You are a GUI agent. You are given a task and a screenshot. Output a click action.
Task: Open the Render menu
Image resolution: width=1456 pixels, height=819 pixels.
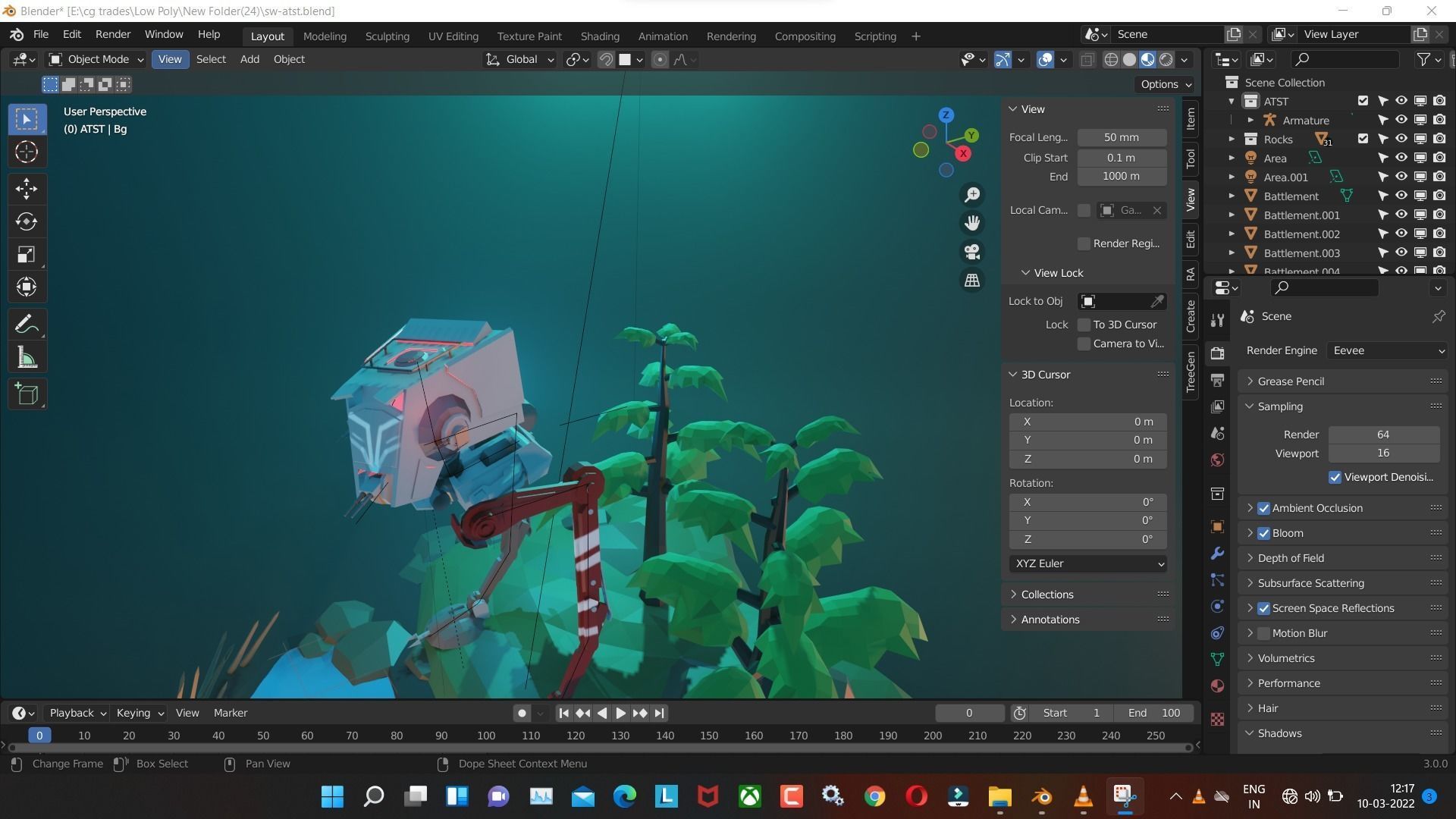point(112,35)
